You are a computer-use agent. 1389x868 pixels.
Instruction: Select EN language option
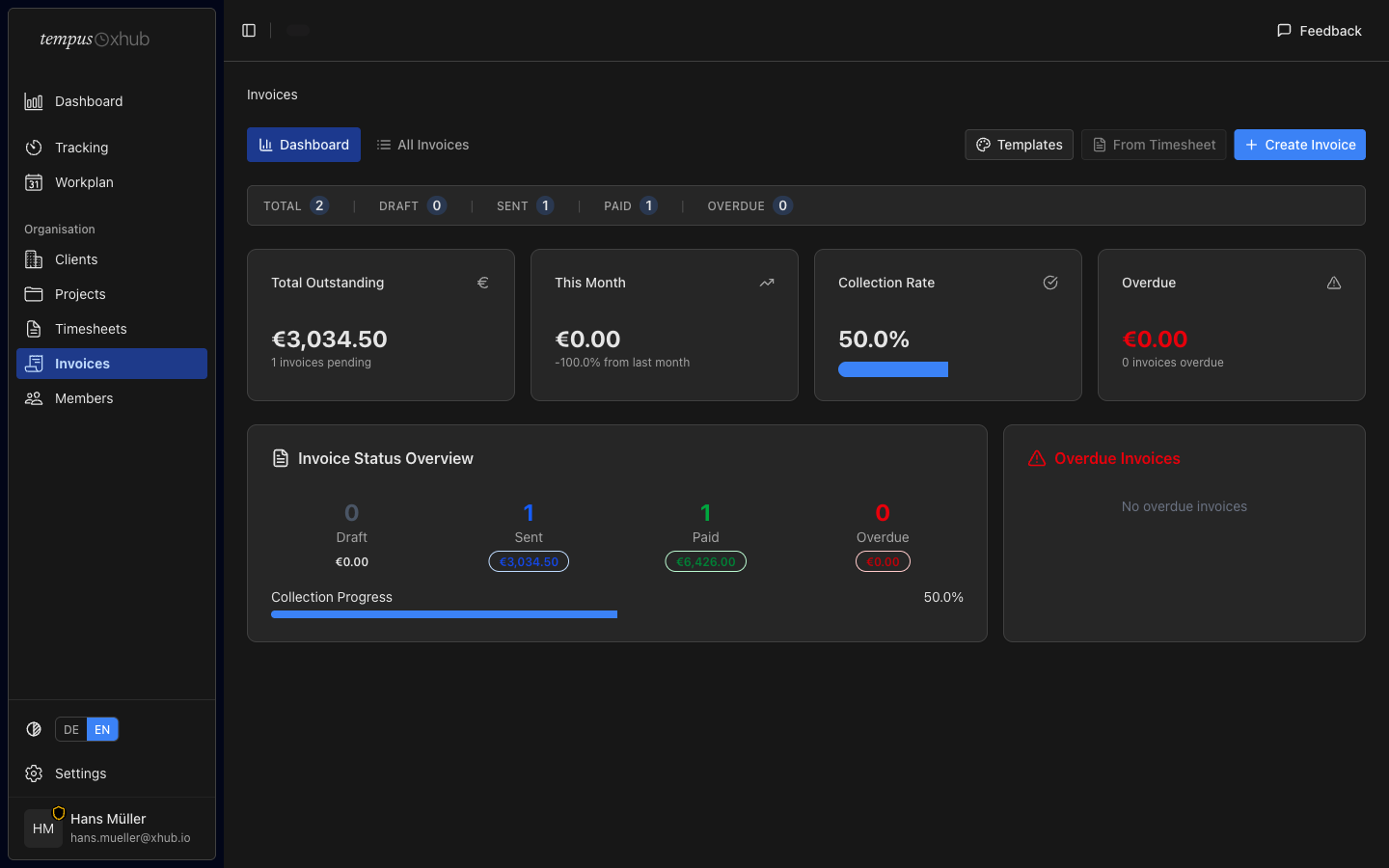click(x=102, y=730)
